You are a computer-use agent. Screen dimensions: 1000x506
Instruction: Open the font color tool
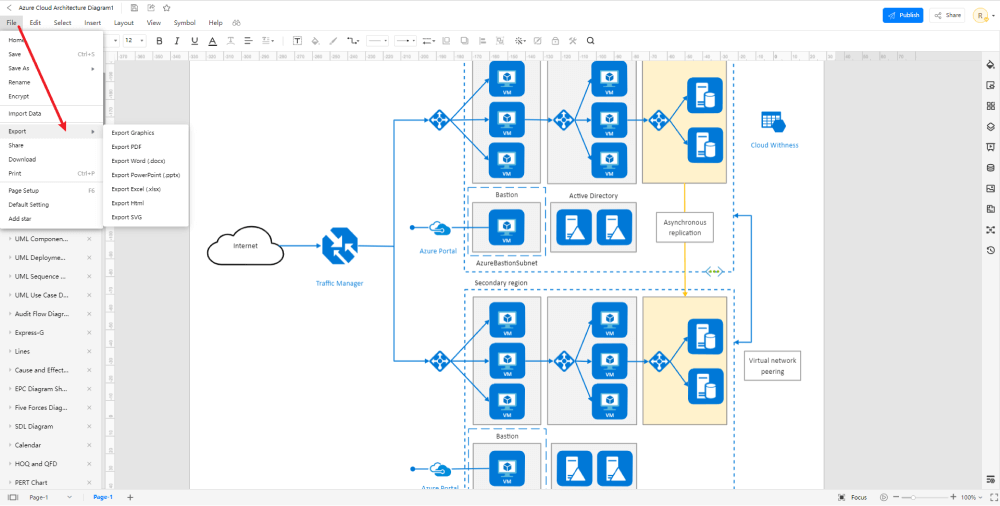coord(212,41)
